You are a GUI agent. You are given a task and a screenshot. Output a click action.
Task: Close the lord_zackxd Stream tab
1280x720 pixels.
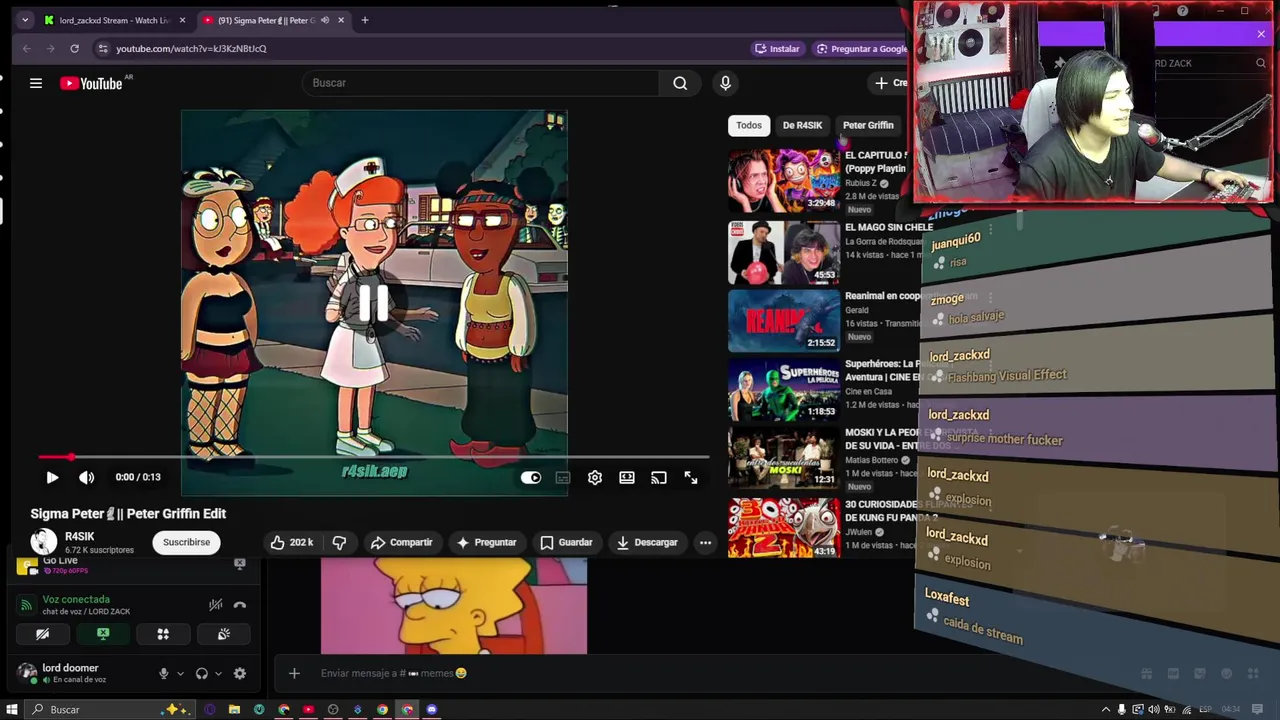(182, 20)
